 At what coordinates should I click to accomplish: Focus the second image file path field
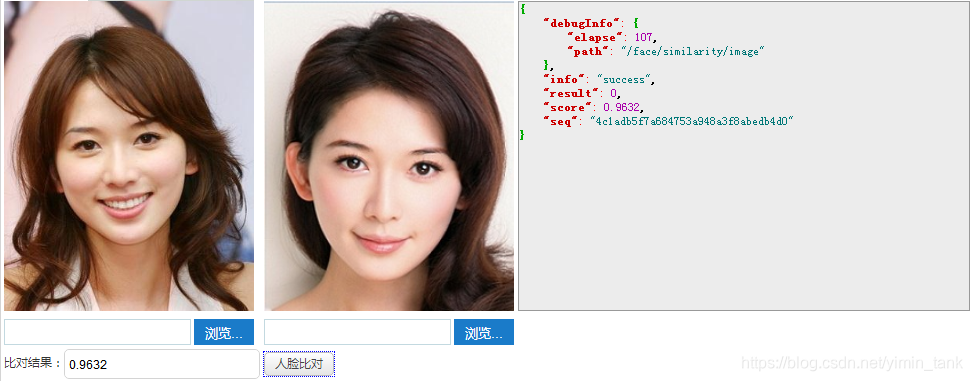click(357, 332)
